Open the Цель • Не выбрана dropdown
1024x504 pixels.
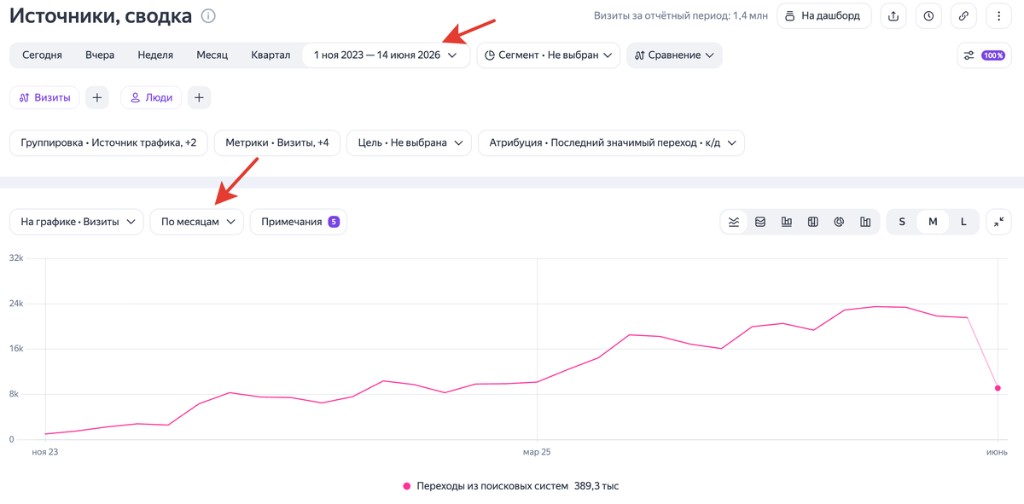pos(409,142)
